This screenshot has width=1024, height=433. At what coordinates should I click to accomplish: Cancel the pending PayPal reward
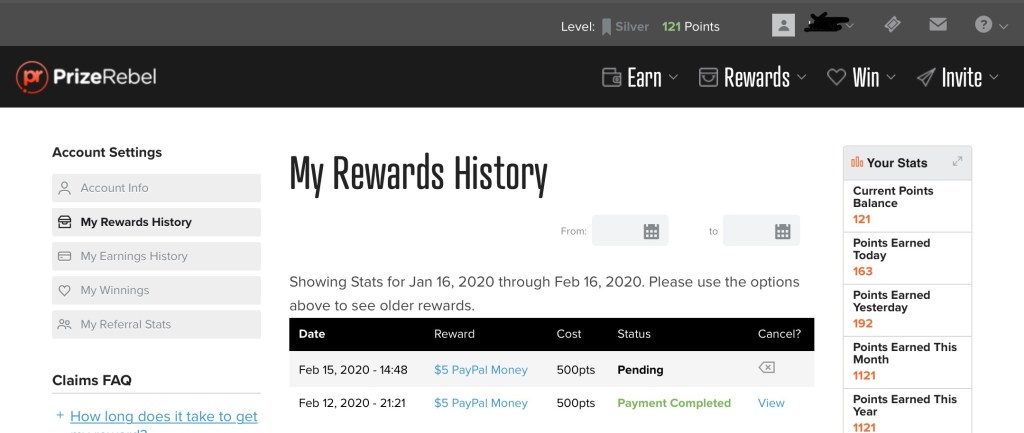click(x=766, y=368)
